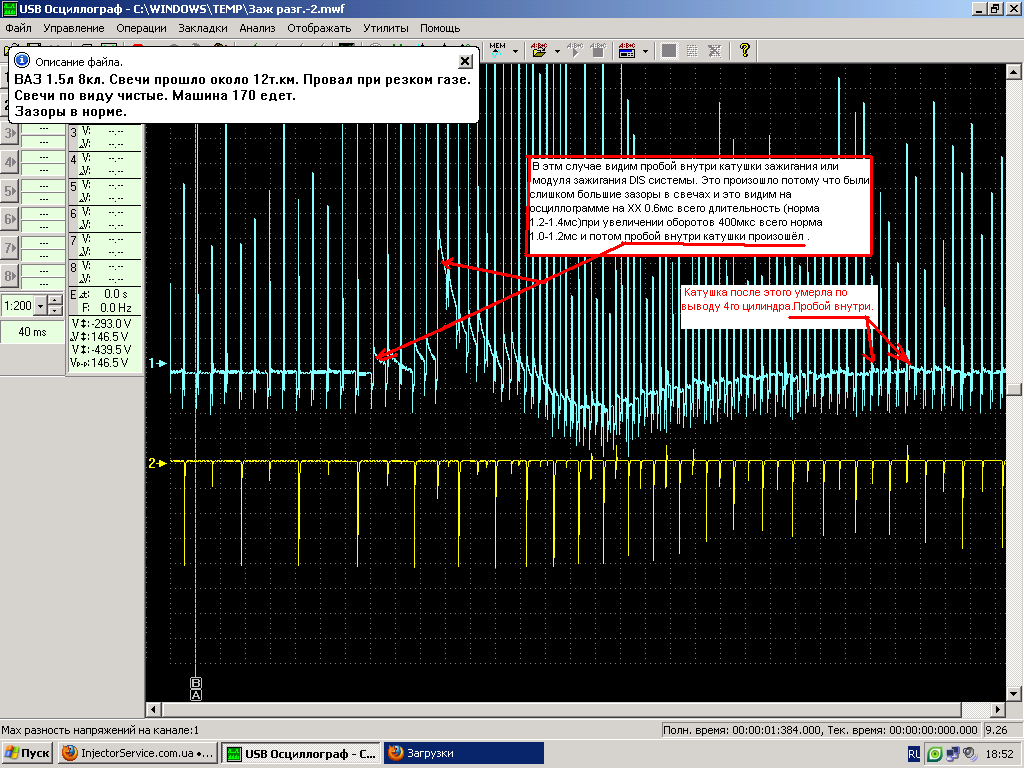Expand dropdown next to open comments icon
This screenshot has width=1024, height=768.
557,51
